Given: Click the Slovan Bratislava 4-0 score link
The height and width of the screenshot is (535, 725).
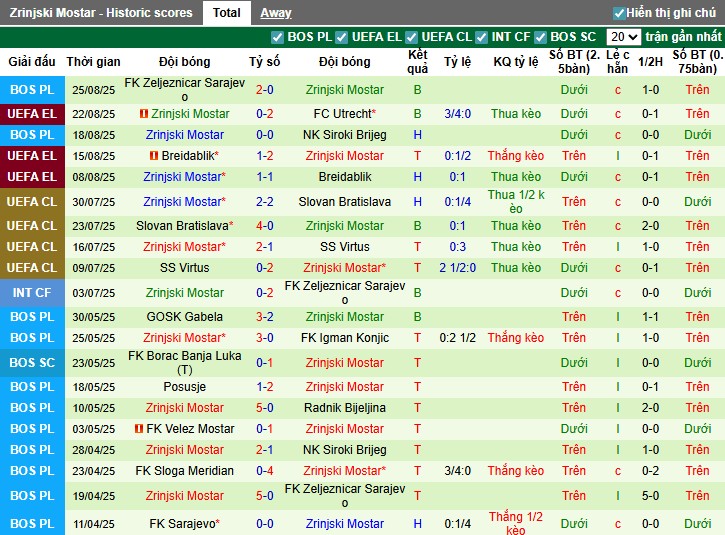Looking at the screenshot, I should 265,226.
